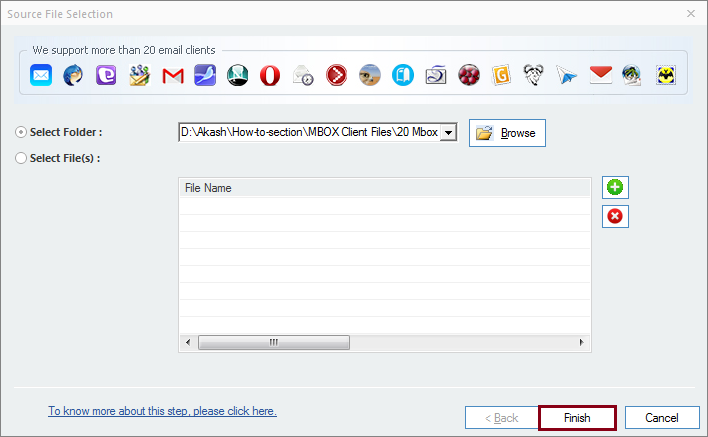Viewport: 708px width, 437px height.
Task: Click the GNU gnu head icon
Action: coord(534,75)
